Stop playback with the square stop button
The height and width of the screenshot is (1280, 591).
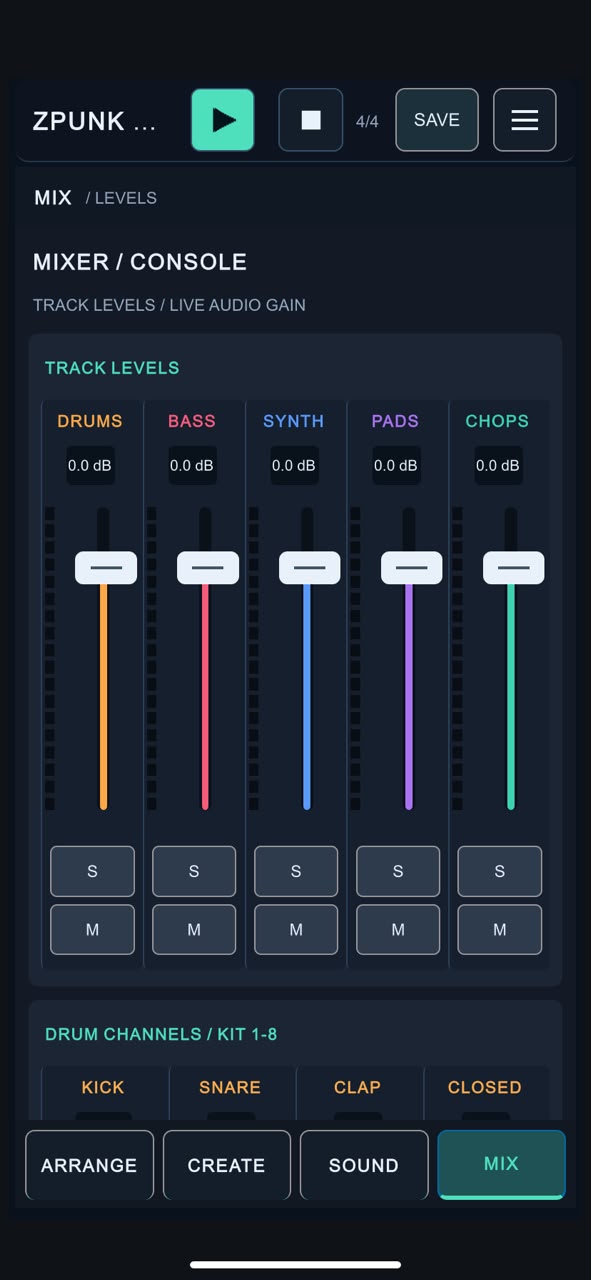pyautogui.click(x=311, y=120)
